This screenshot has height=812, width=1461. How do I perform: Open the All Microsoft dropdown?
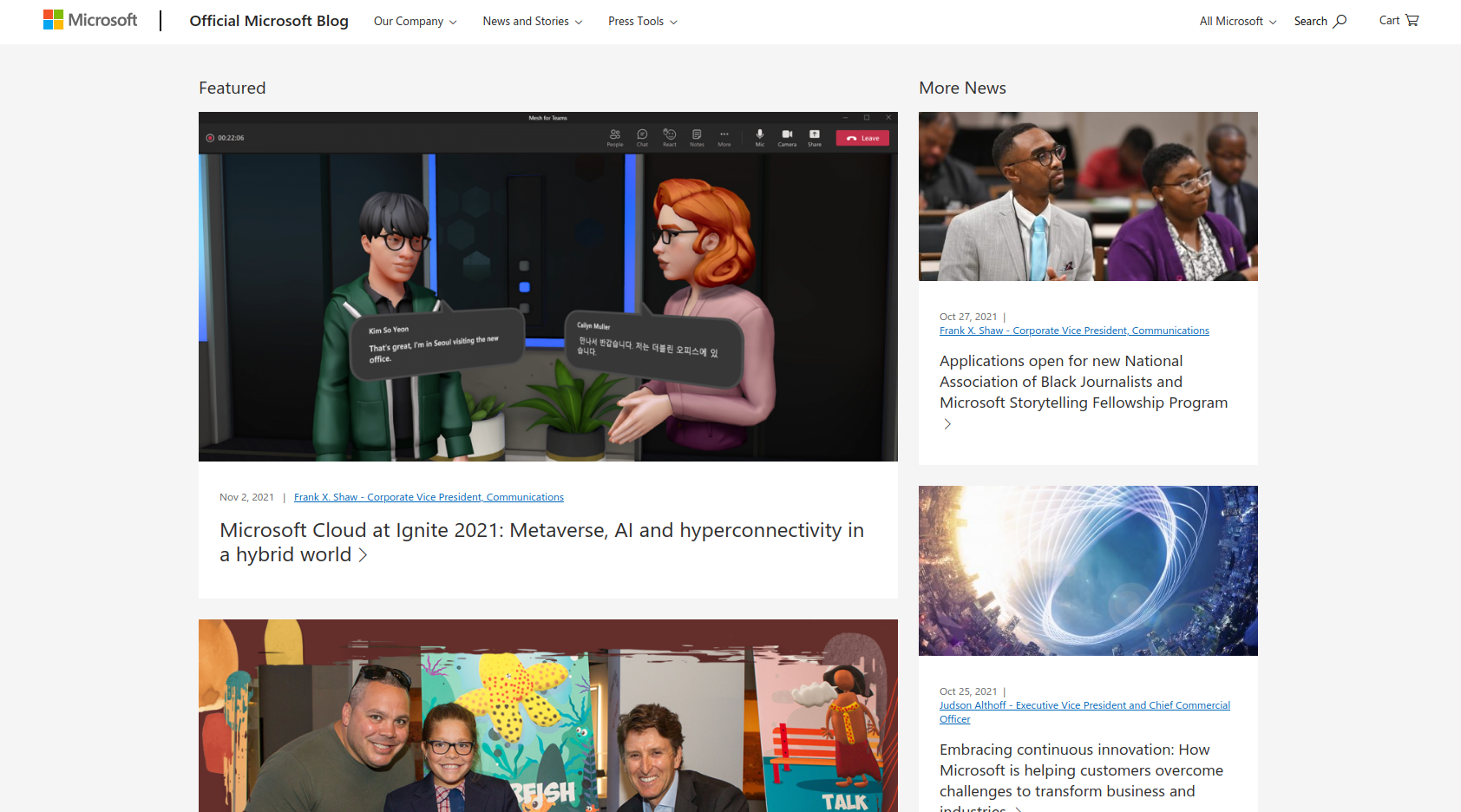pyautogui.click(x=1237, y=21)
